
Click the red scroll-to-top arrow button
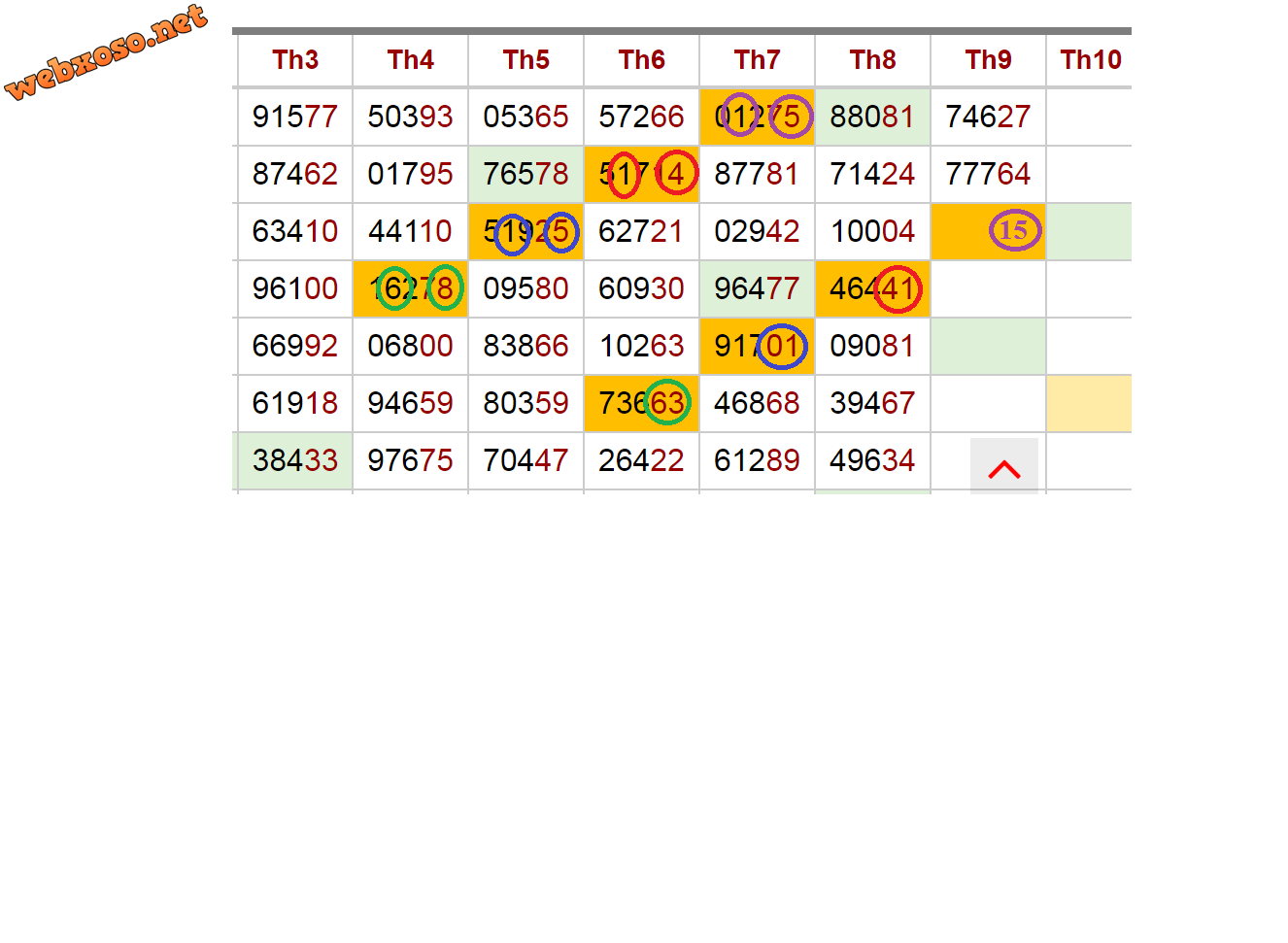click(1003, 468)
